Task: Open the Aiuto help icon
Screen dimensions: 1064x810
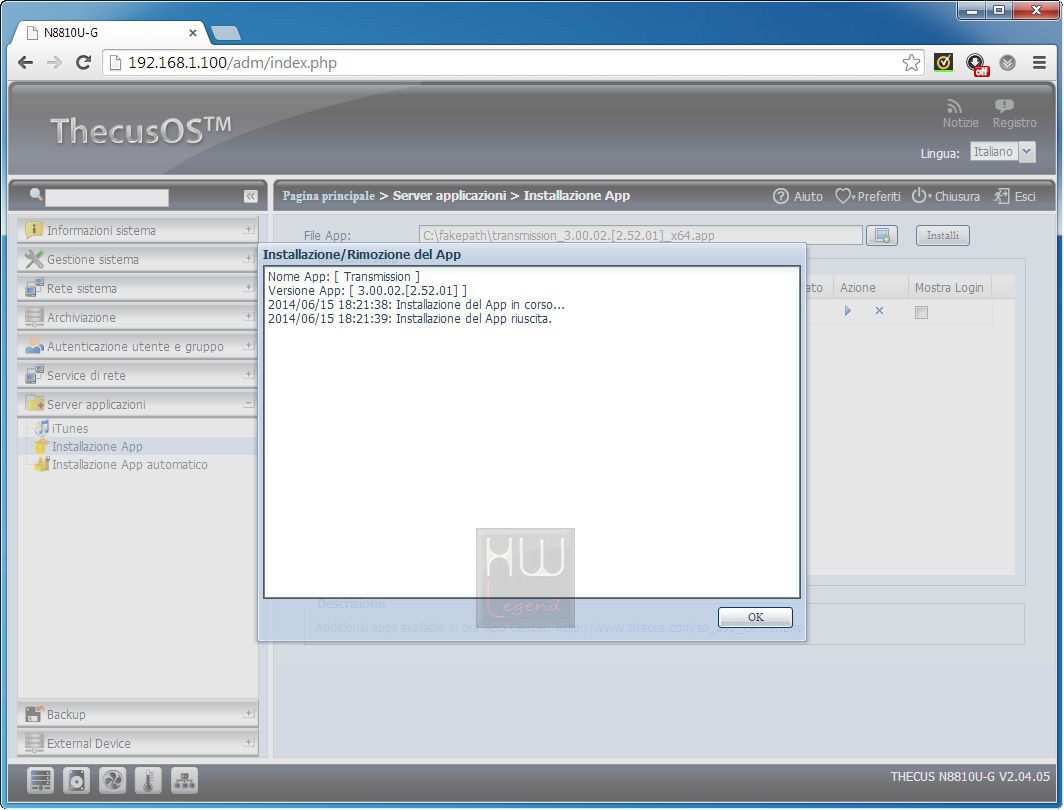Action: pyautogui.click(x=780, y=196)
